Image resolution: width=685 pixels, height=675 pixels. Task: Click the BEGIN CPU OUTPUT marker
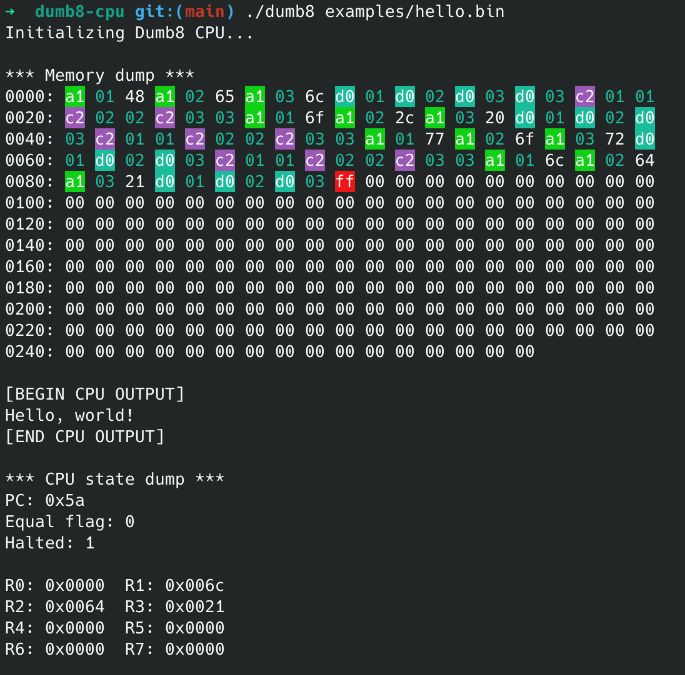(95, 394)
